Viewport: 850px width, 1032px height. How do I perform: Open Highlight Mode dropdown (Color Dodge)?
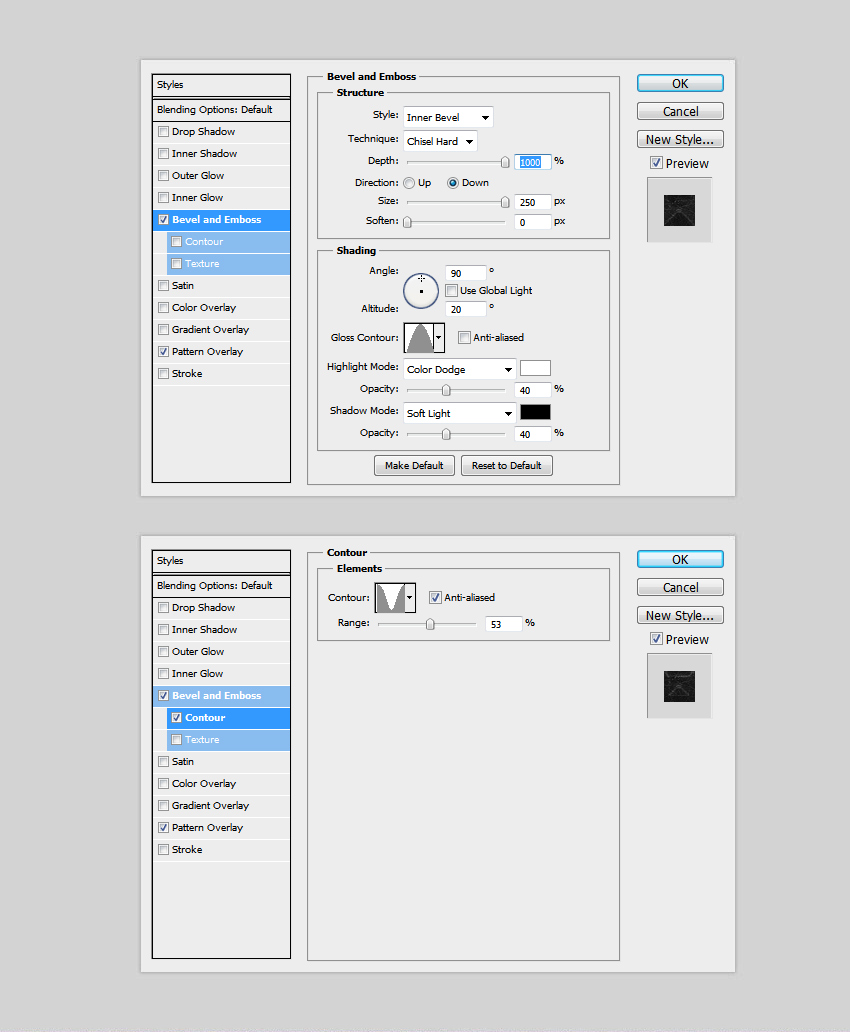[460, 369]
